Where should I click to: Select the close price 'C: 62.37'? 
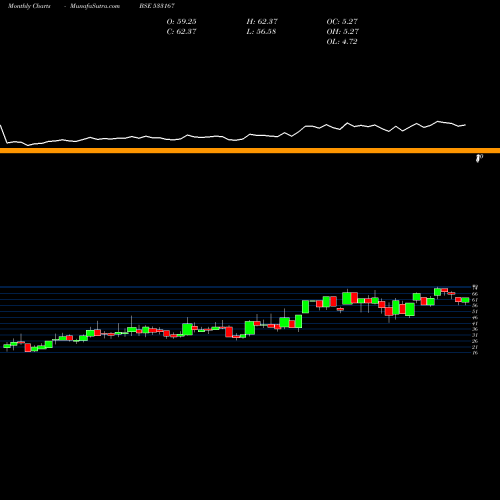click(181, 31)
